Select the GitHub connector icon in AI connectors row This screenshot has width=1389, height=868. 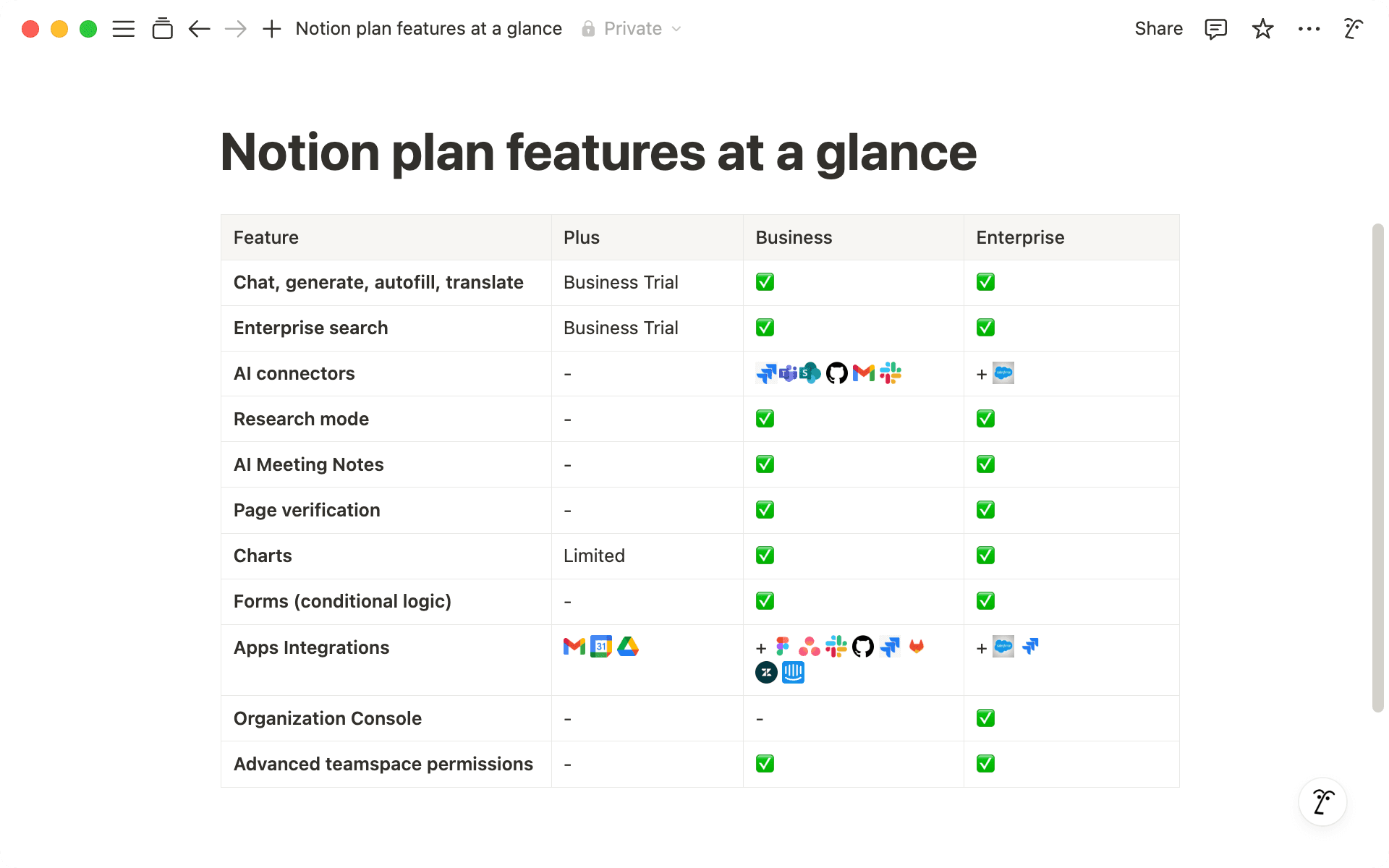click(x=837, y=373)
